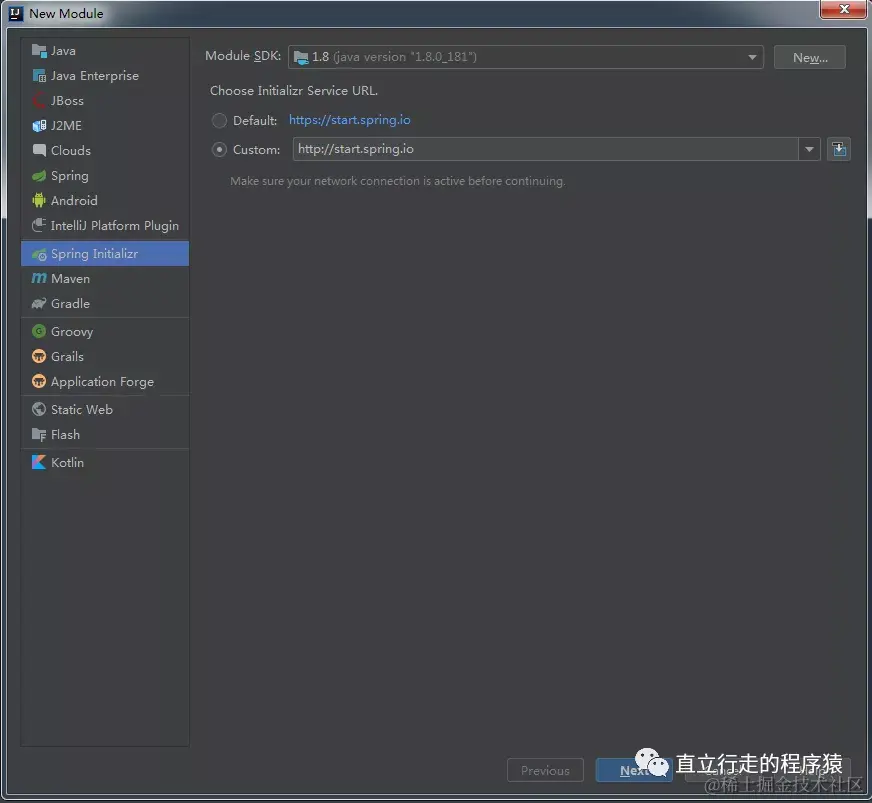This screenshot has height=803, width=872.
Task: Open the Module SDK dropdown arrow
Action: point(752,57)
